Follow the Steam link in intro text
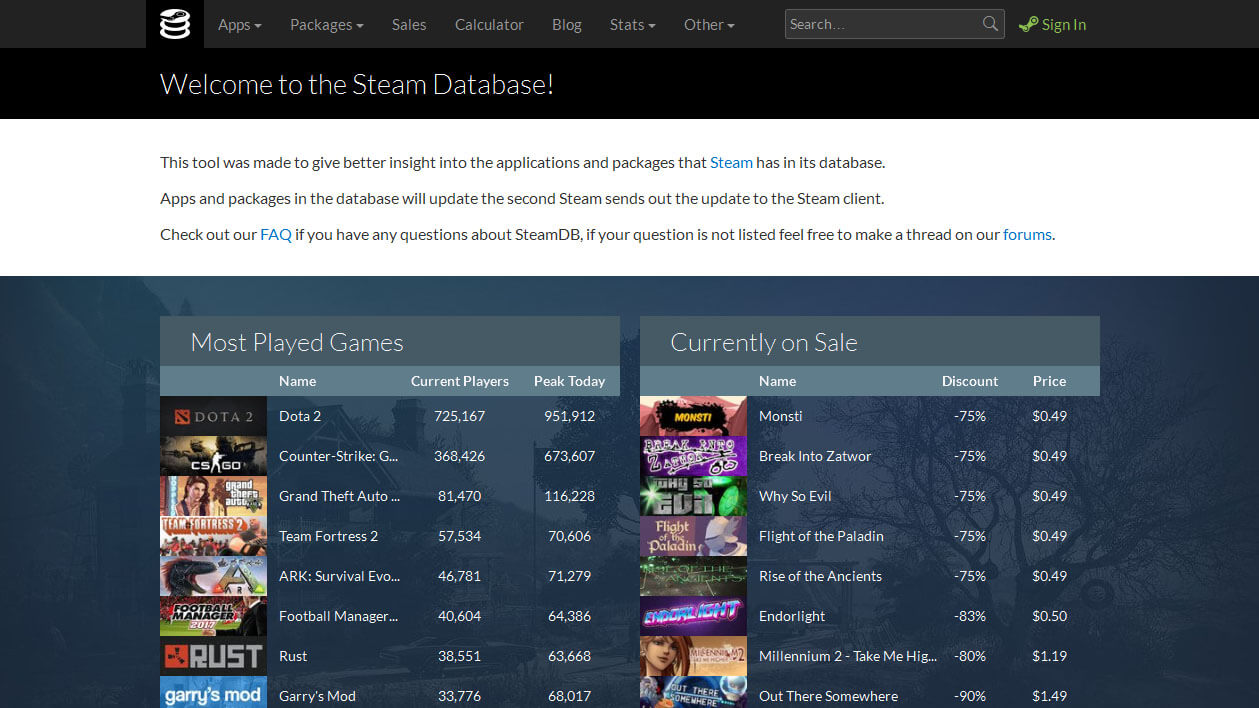 click(731, 162)
